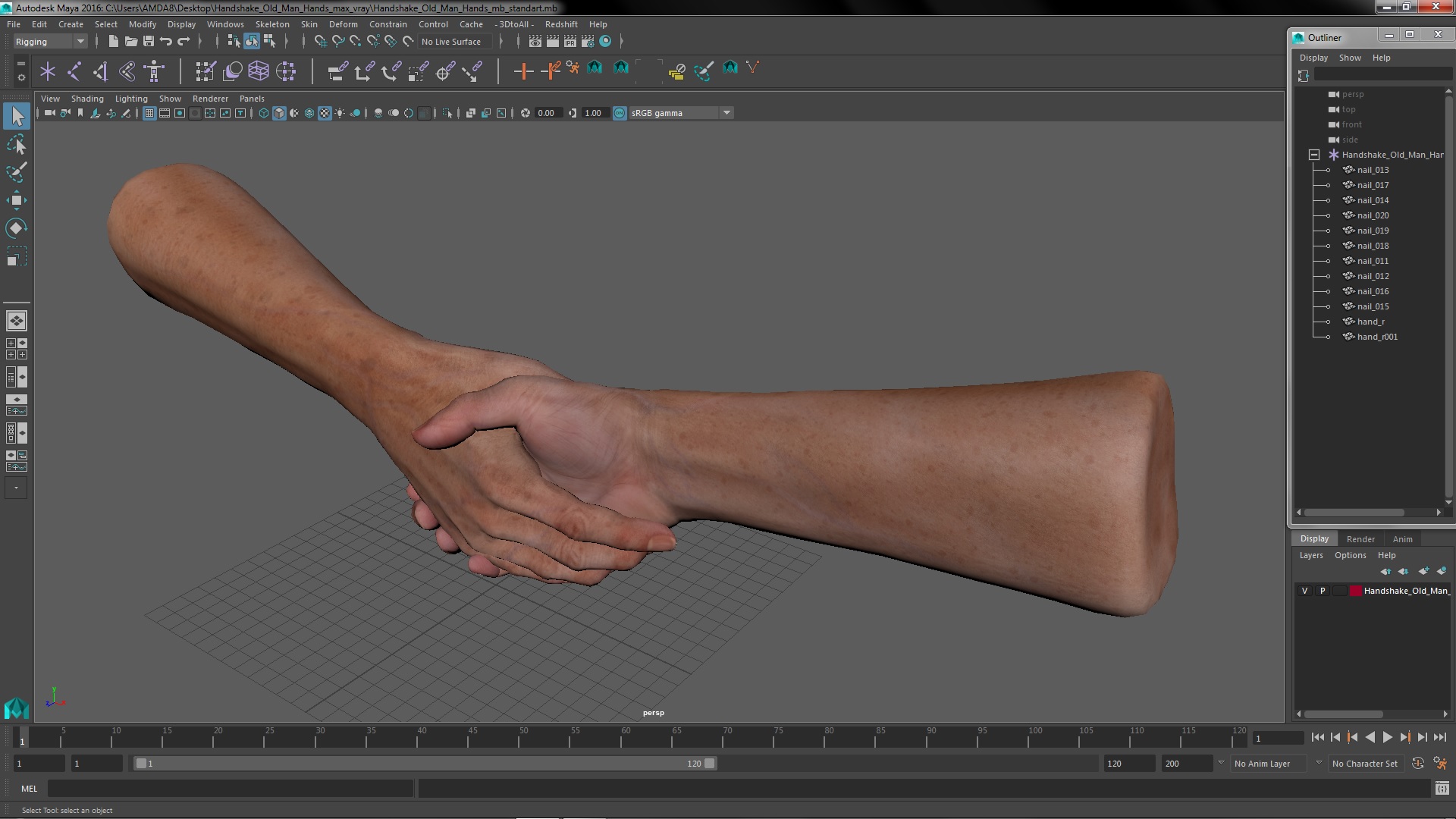Click the range slider end handle at 120
This screenshot has width=1456, height=819.
[x=710, y=764]
